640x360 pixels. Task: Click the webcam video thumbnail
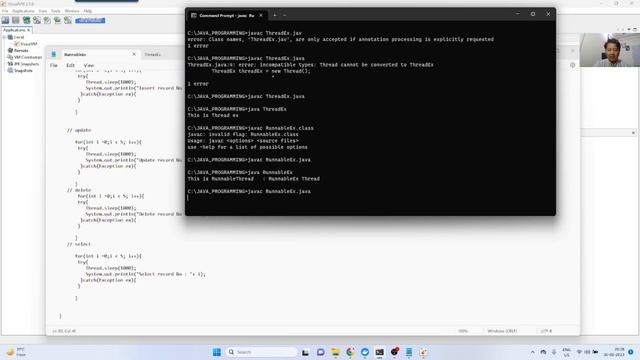[x=610, y=50]
